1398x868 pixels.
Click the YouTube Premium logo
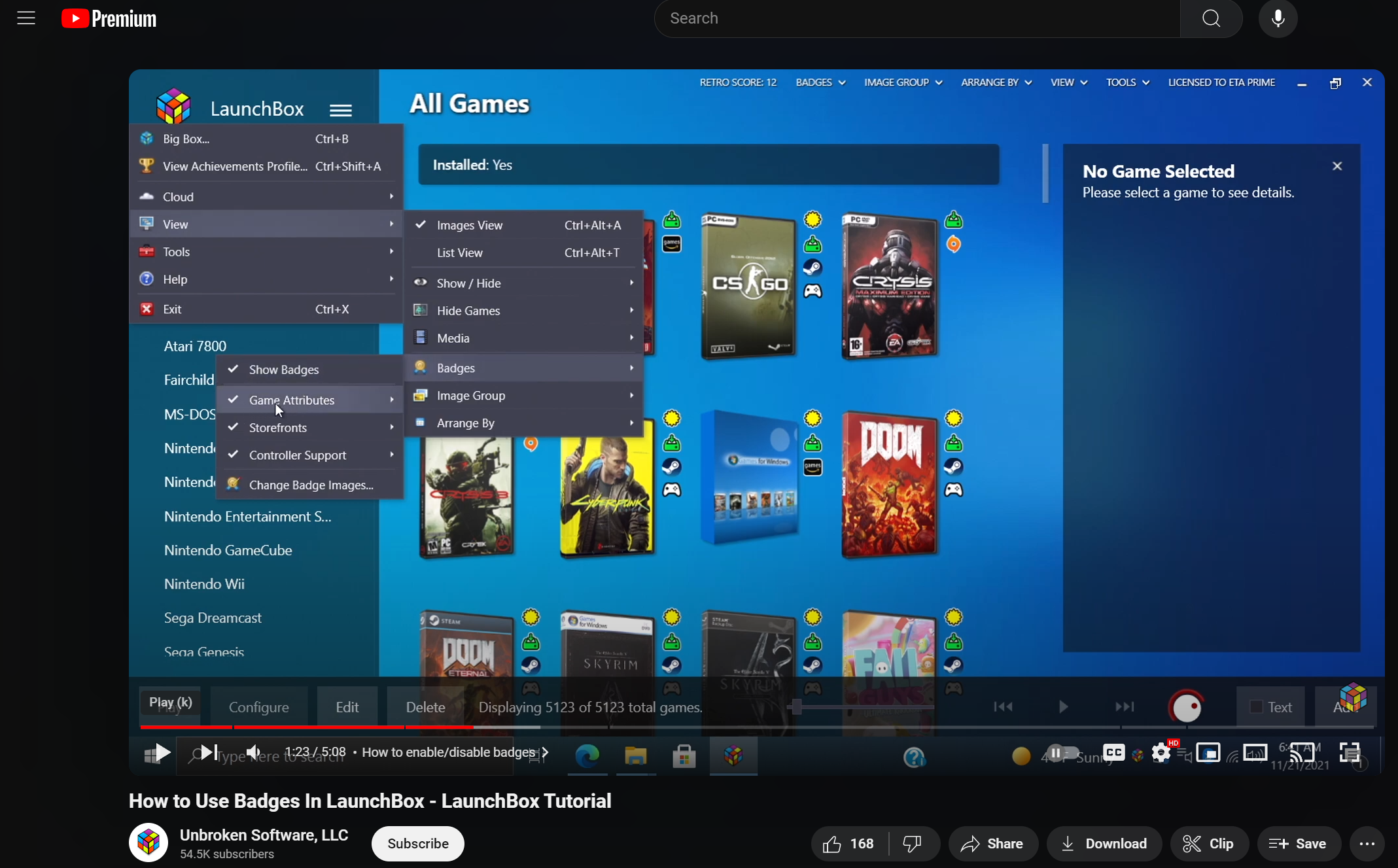(109, 18)
